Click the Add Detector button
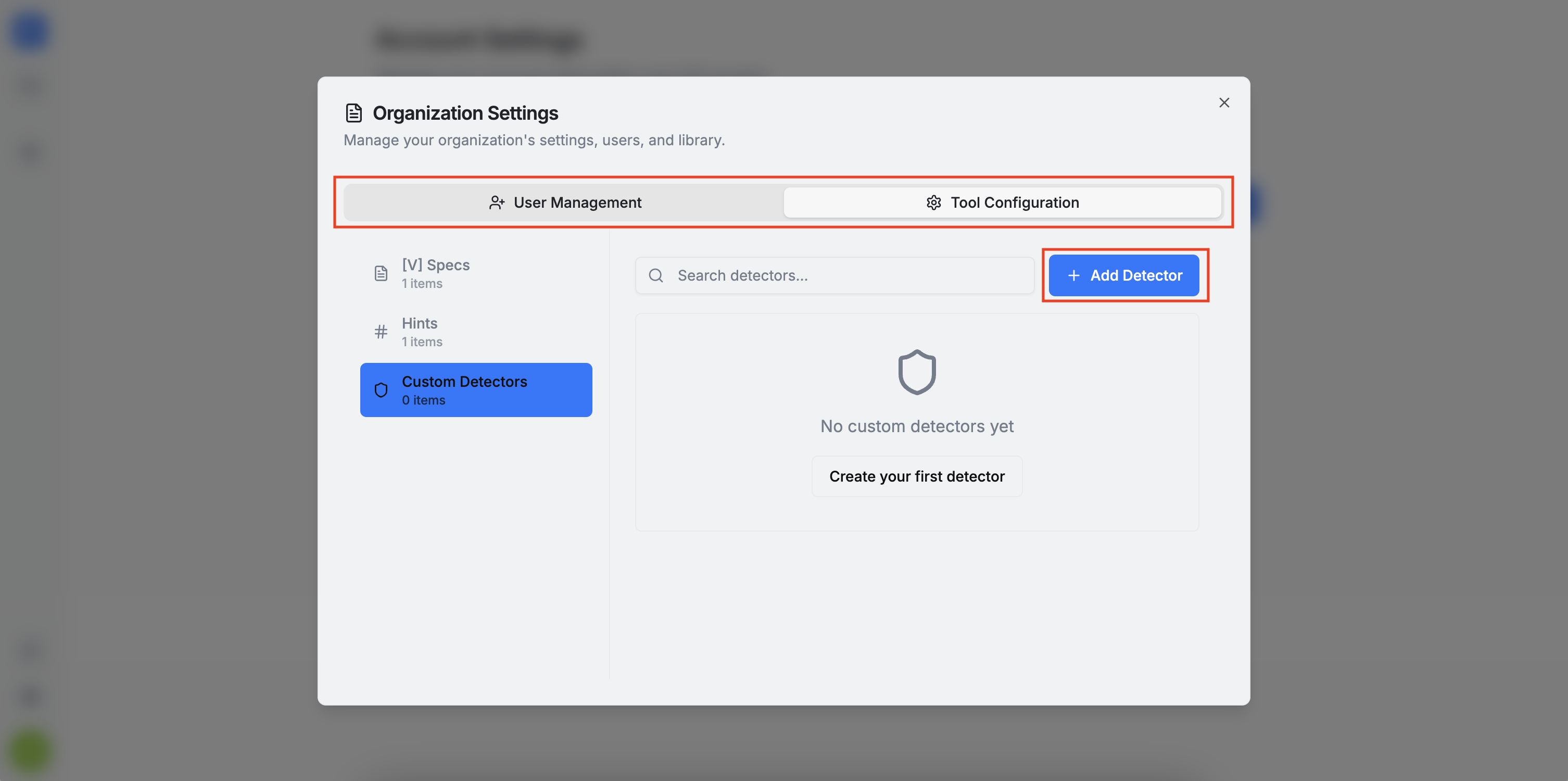 click(1123, 276)
